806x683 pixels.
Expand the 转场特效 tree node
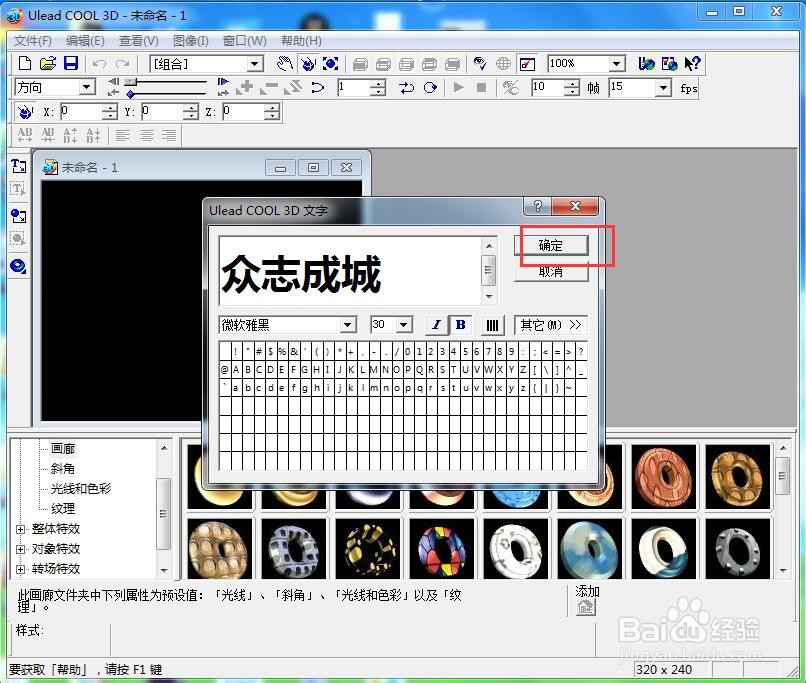[20, 569]
